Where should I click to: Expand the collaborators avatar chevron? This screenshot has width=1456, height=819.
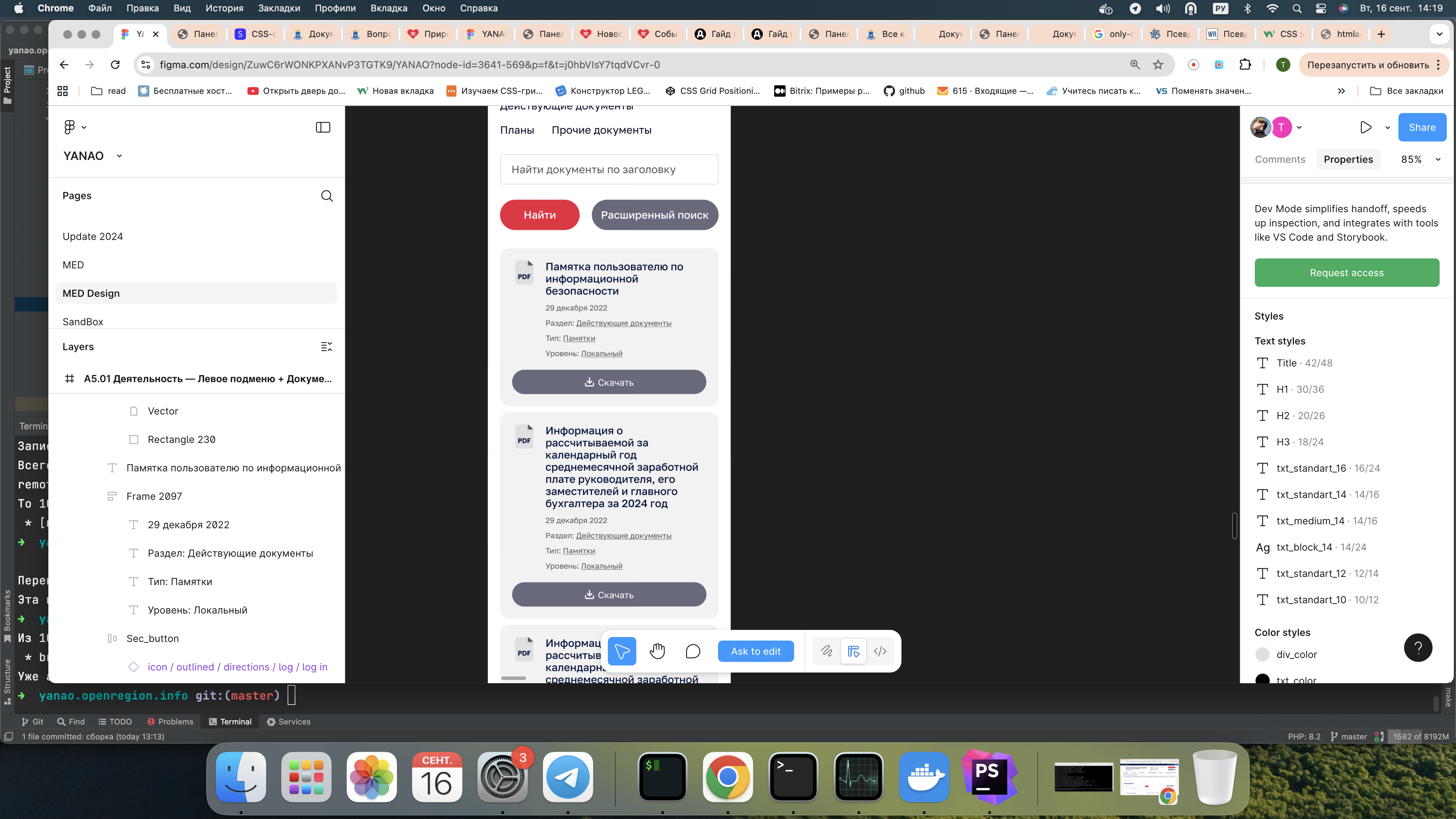click(x=1300, y=127)
